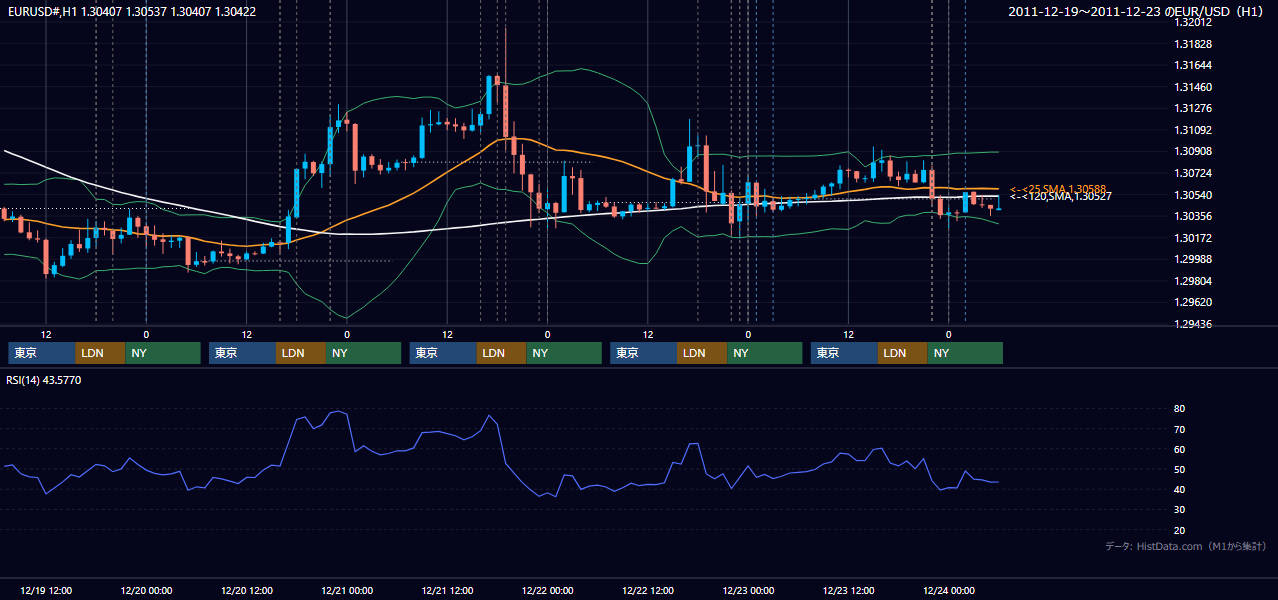The height and width of the screenshot is (600, 1278).
Task: Click the 12/21 00:00 time label
Action: click(347, 590)
